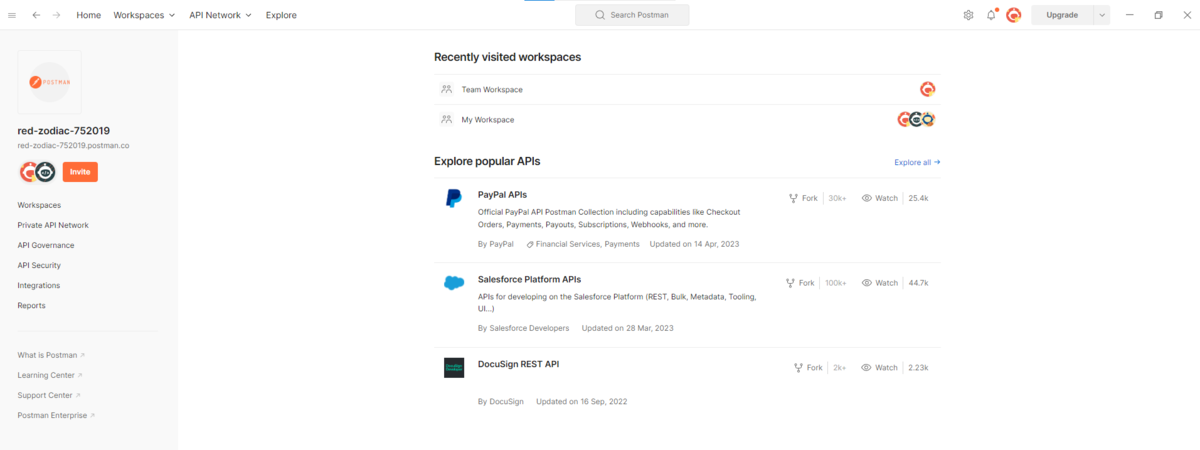Click the DocuSign fork icon
This screenshot has height=450, width=1200.
point(798,368)
